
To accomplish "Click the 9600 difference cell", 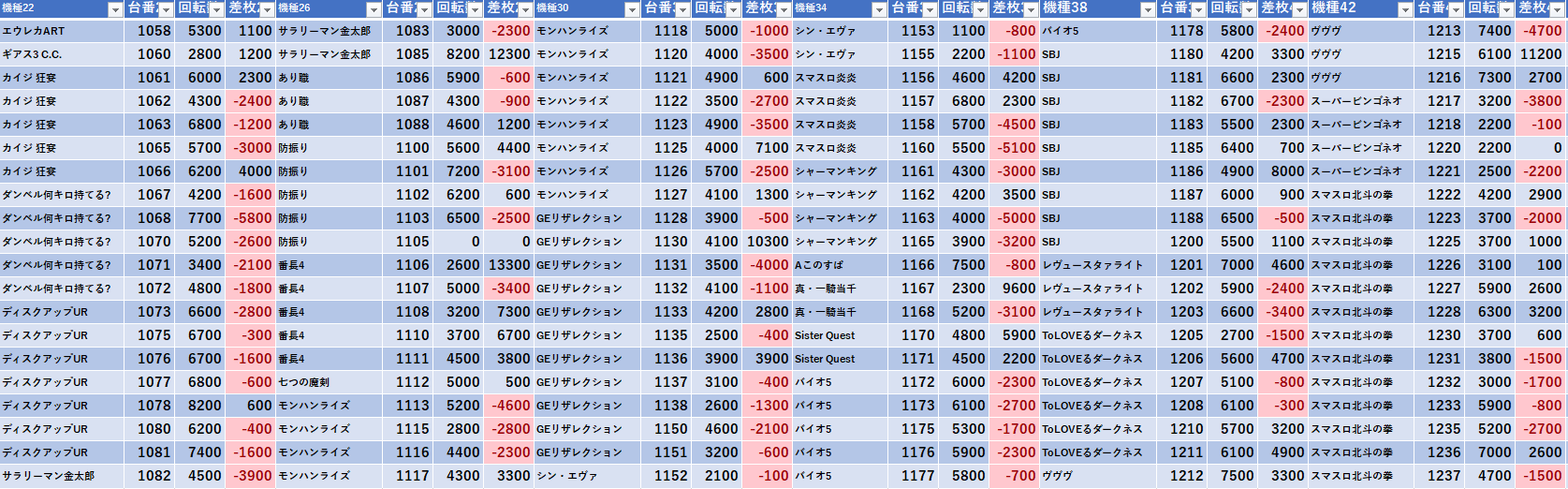I will (1015, 289).
